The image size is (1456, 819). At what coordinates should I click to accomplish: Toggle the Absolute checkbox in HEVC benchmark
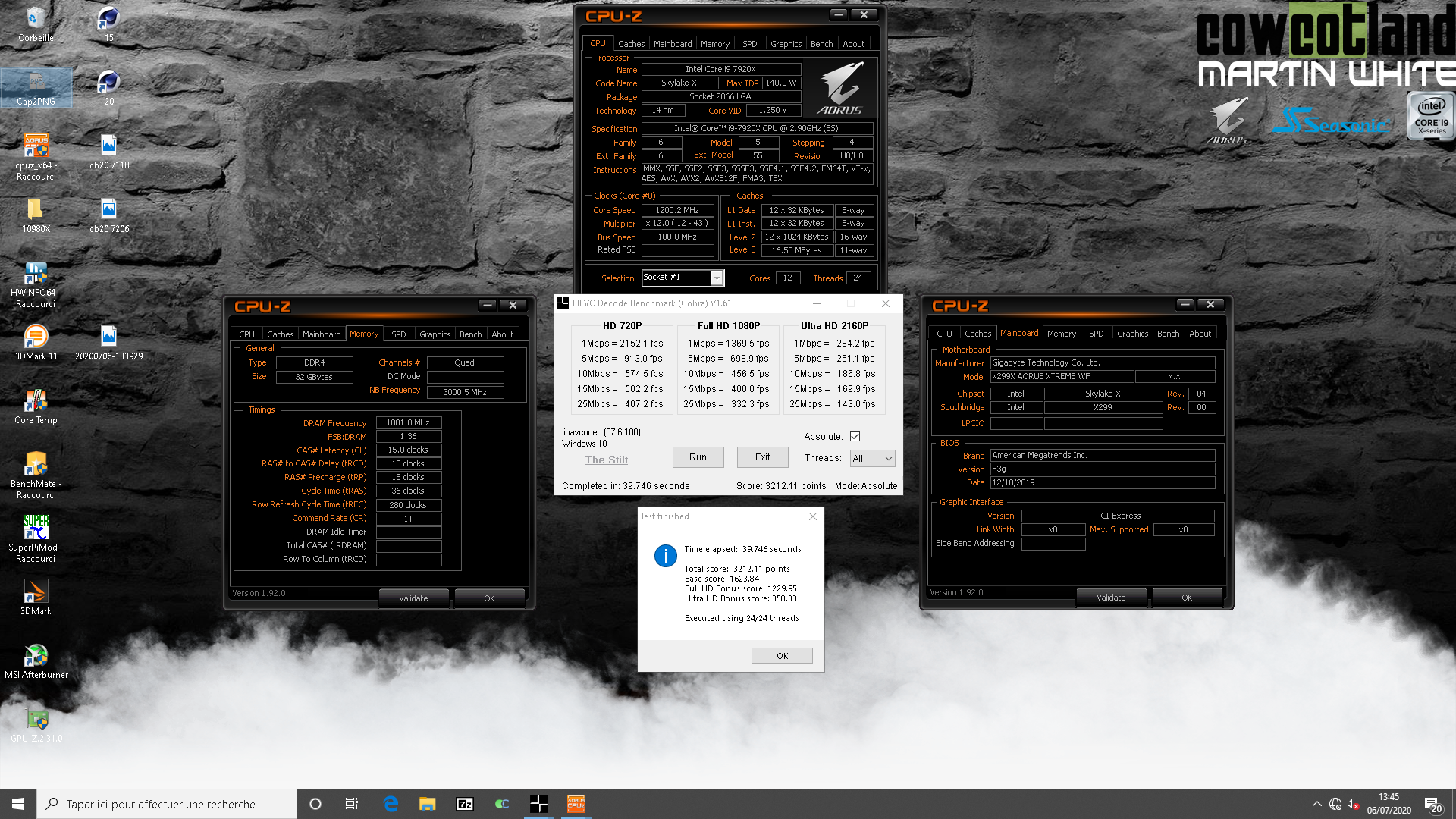(x=855, y=436)
